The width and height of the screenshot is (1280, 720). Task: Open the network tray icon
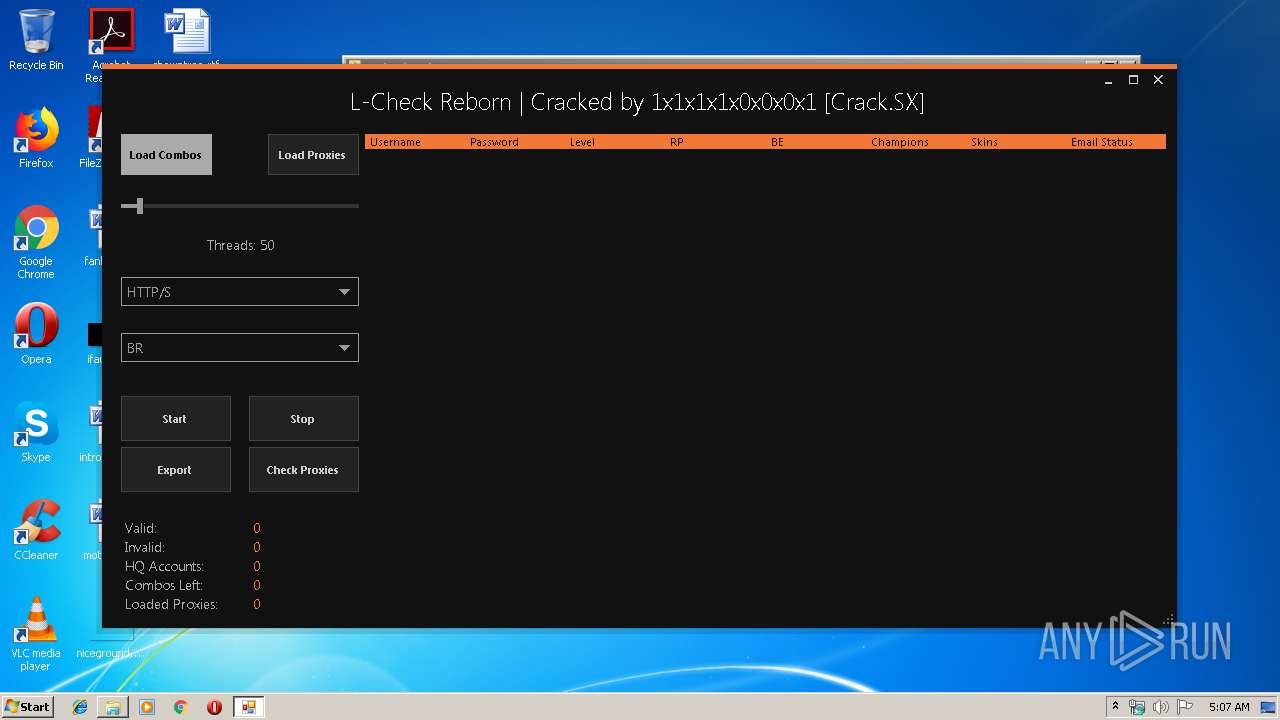1137,707
